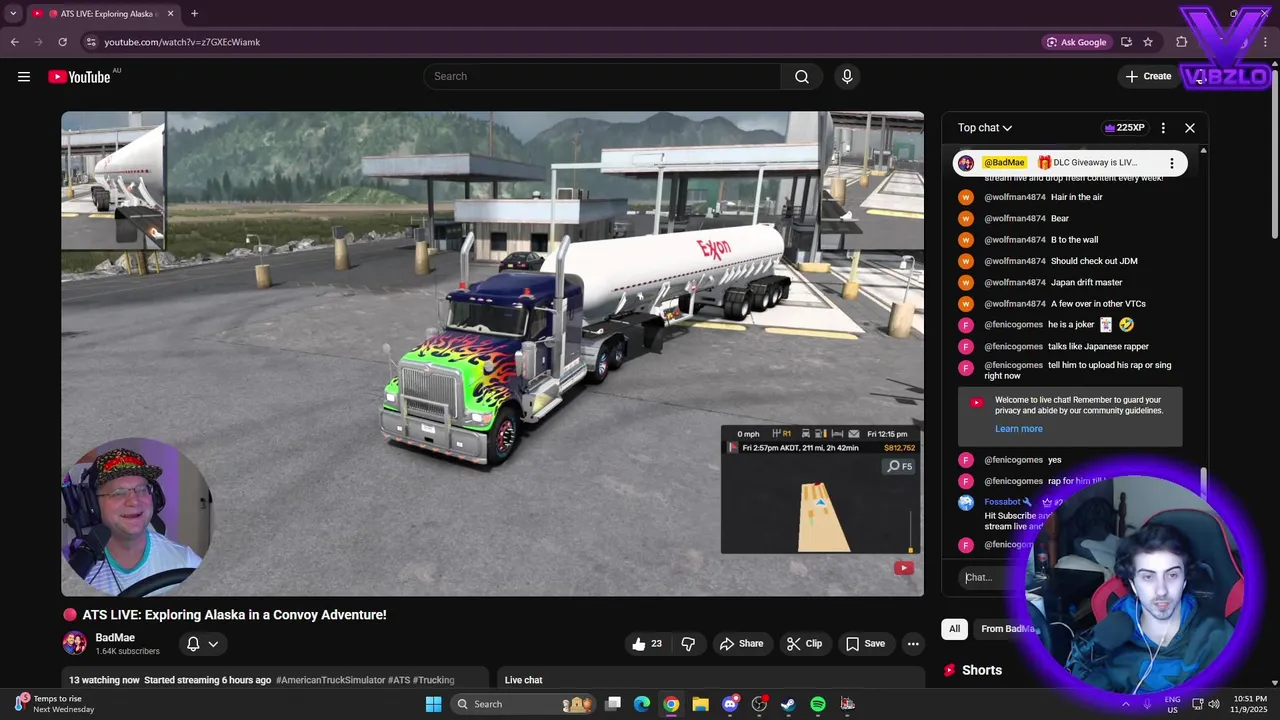Click the Share button

(741, 644)
